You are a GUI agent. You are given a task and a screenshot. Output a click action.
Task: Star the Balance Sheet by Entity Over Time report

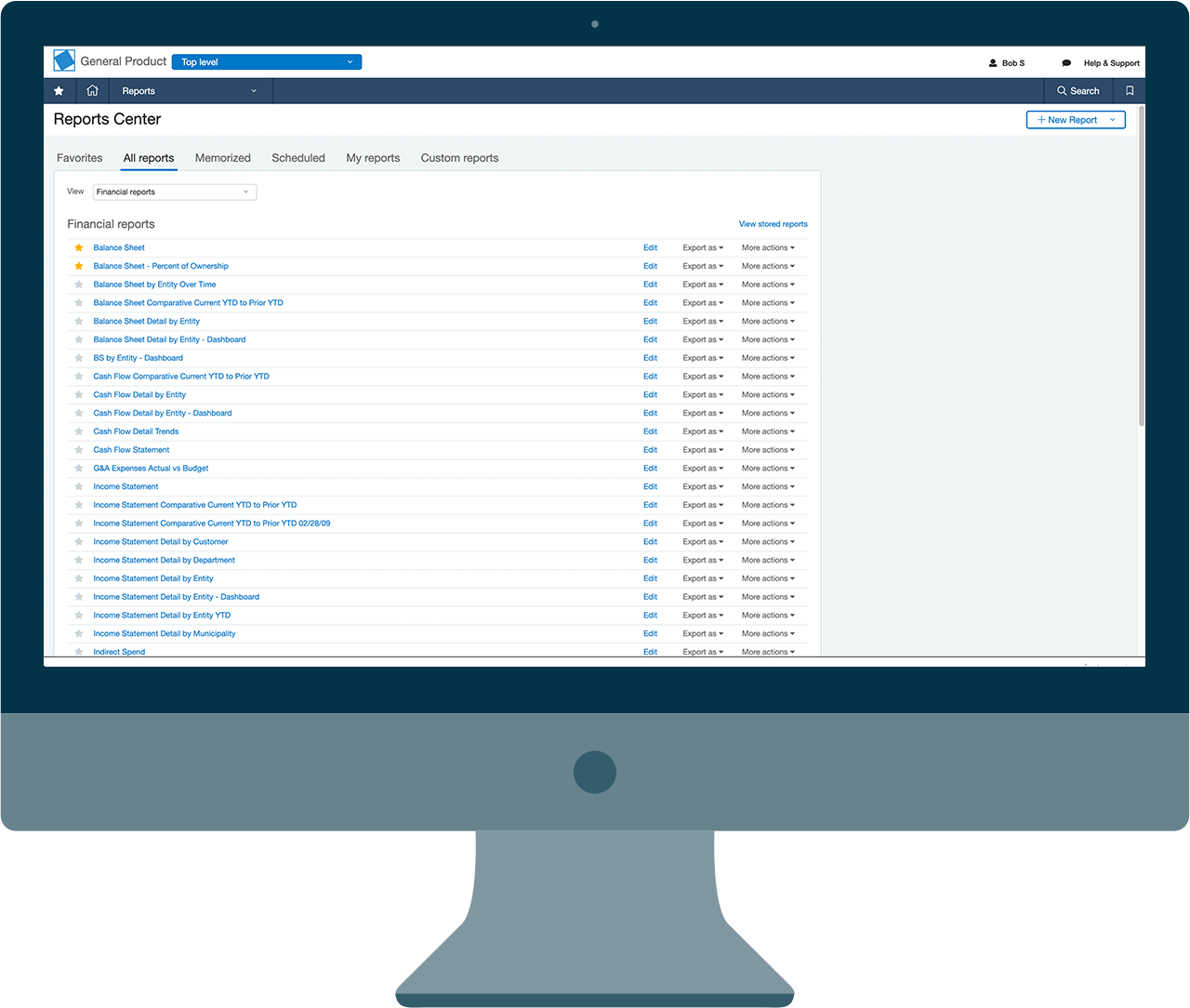point(79,285)
